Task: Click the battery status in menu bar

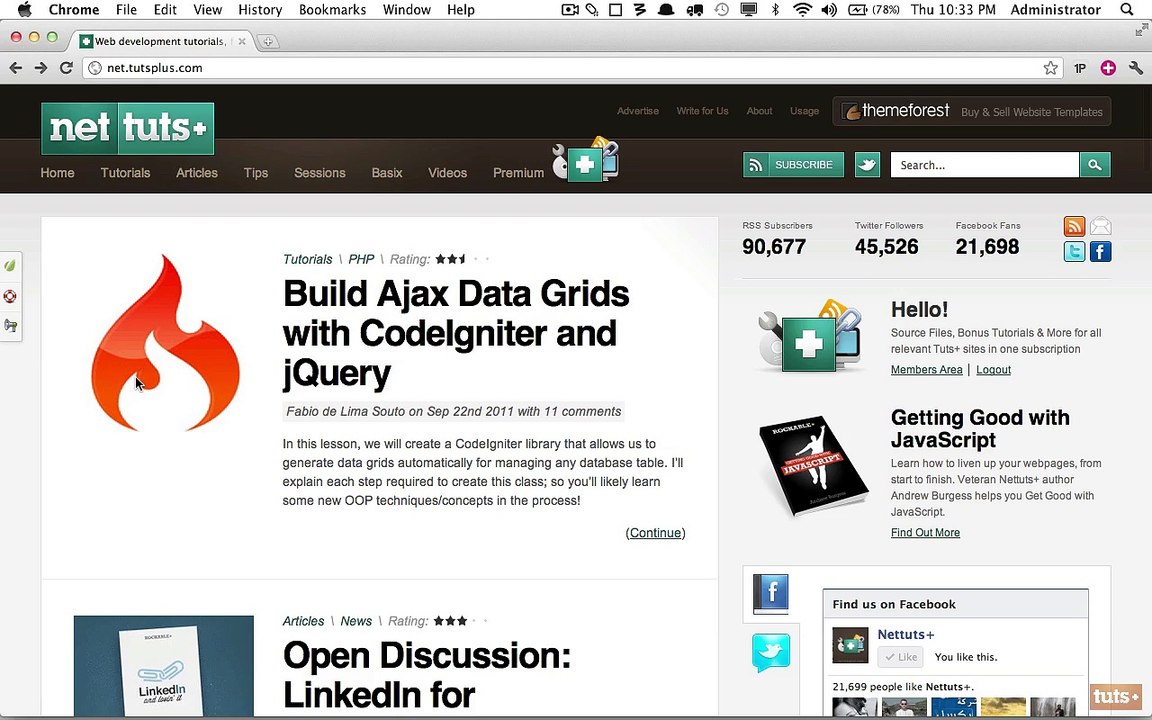Action: pos(874,10)
